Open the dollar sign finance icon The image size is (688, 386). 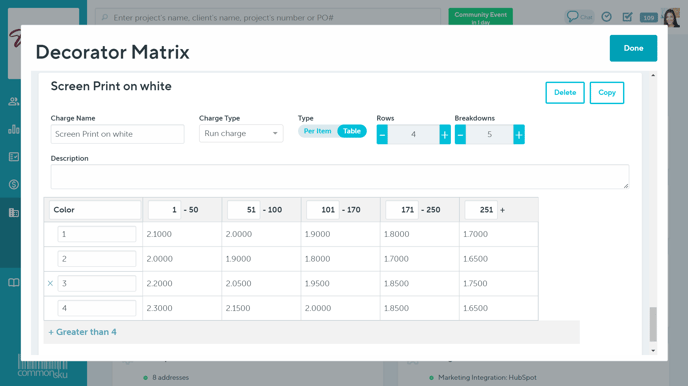pos(14,184)
